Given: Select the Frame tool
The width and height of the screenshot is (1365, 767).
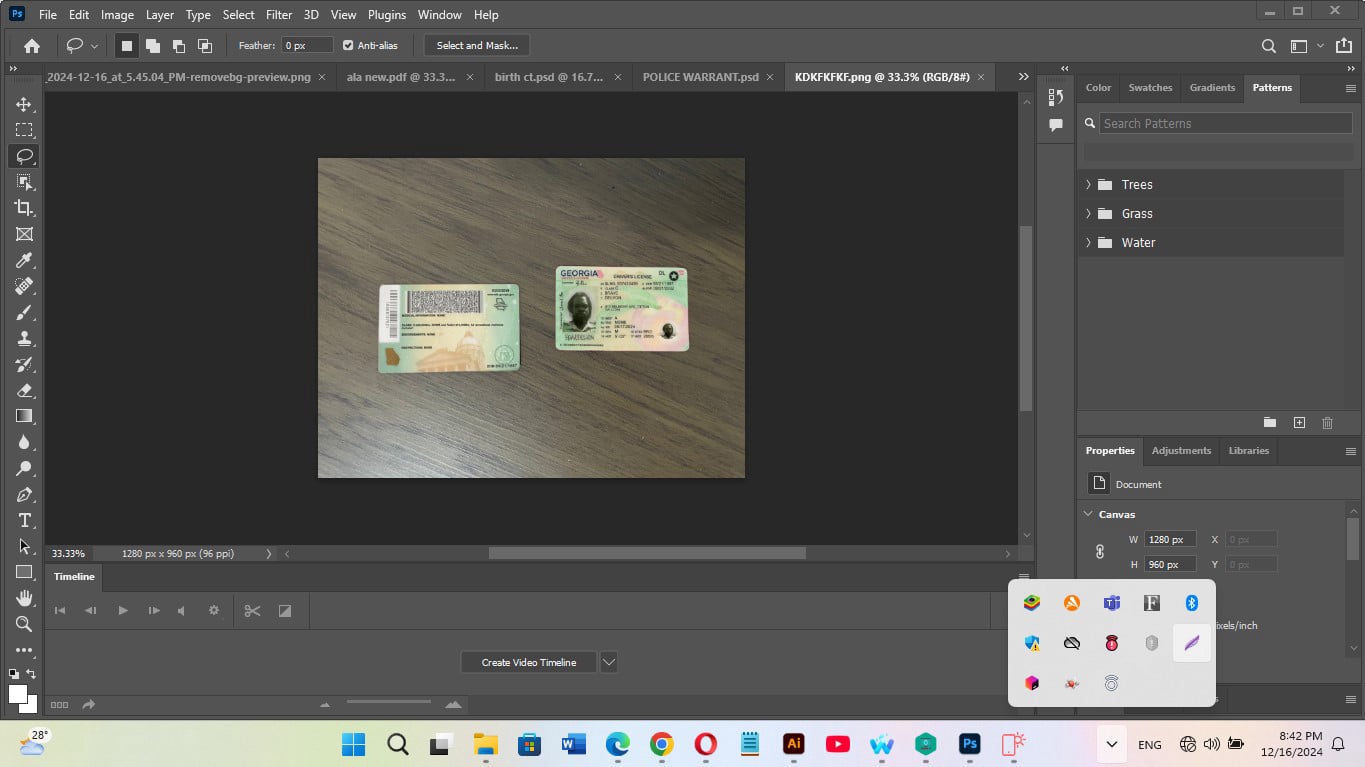Looking at the screenshot, I should [x=24, y=234].
